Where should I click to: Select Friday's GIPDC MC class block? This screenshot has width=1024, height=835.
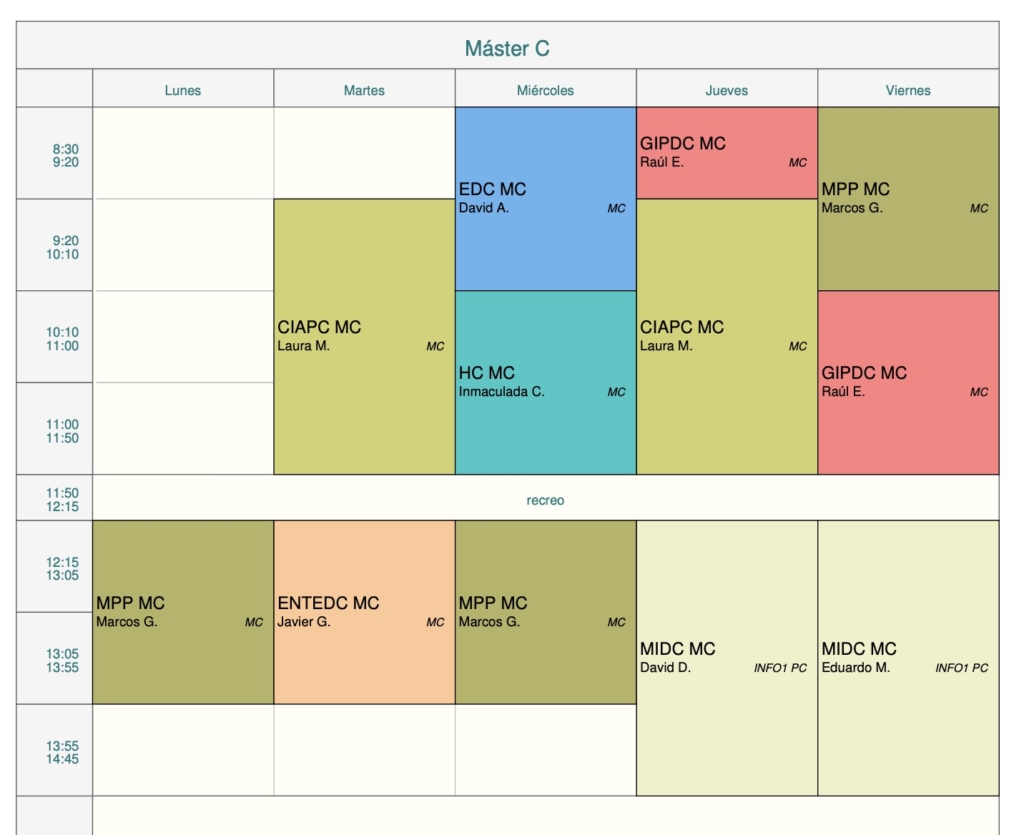pos(908,382)
